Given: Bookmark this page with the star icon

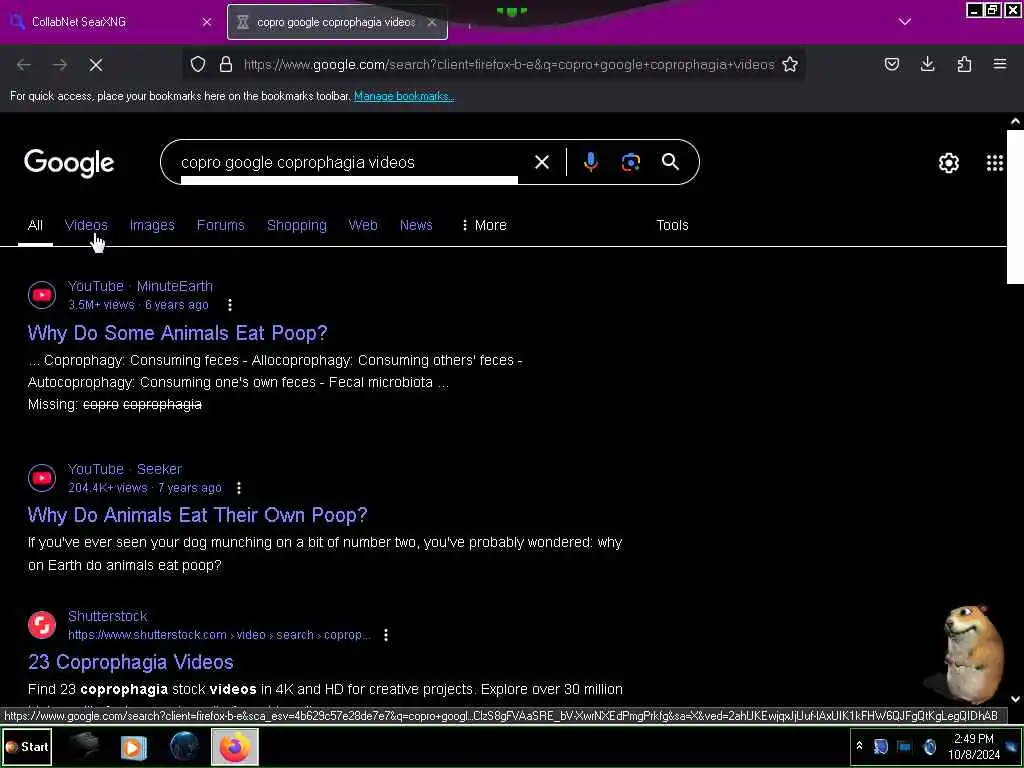Looking at the screenshot, I should click(790, 64).
